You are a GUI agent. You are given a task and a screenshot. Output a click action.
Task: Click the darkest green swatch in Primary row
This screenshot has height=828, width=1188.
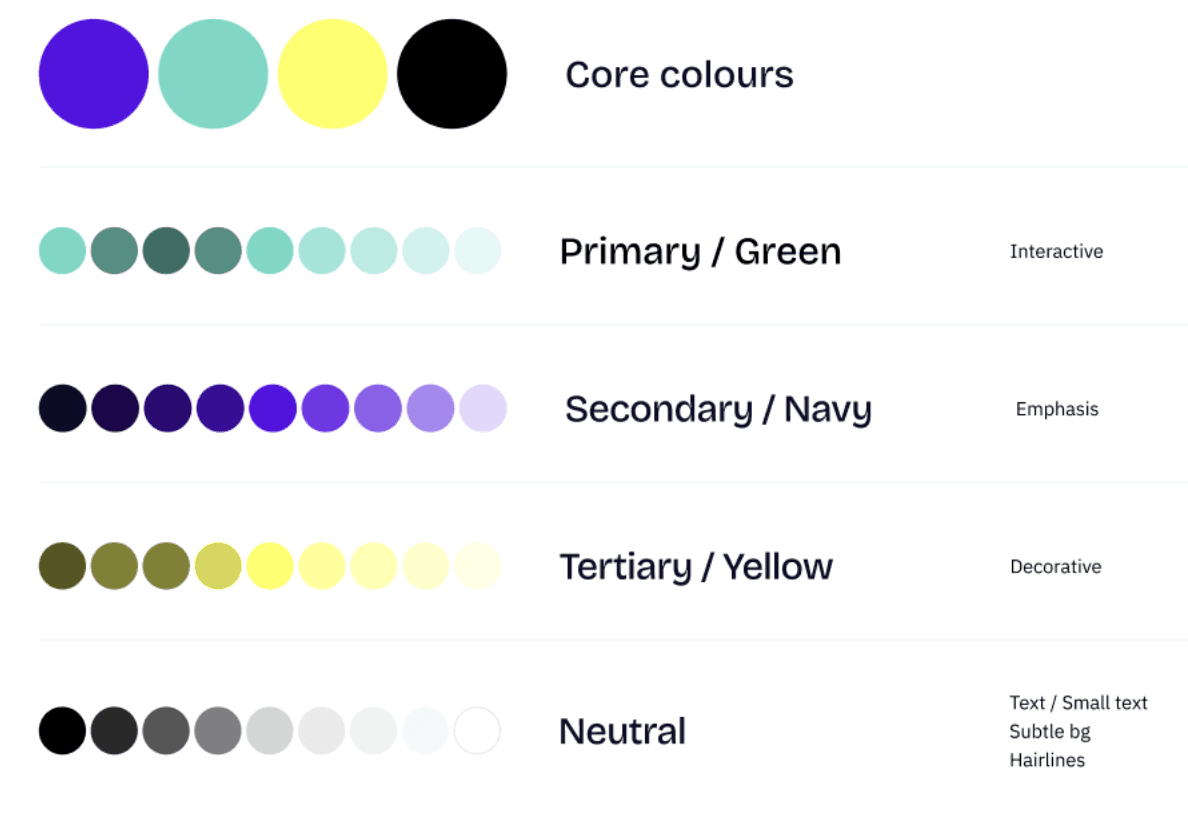[x=166, y=251]
